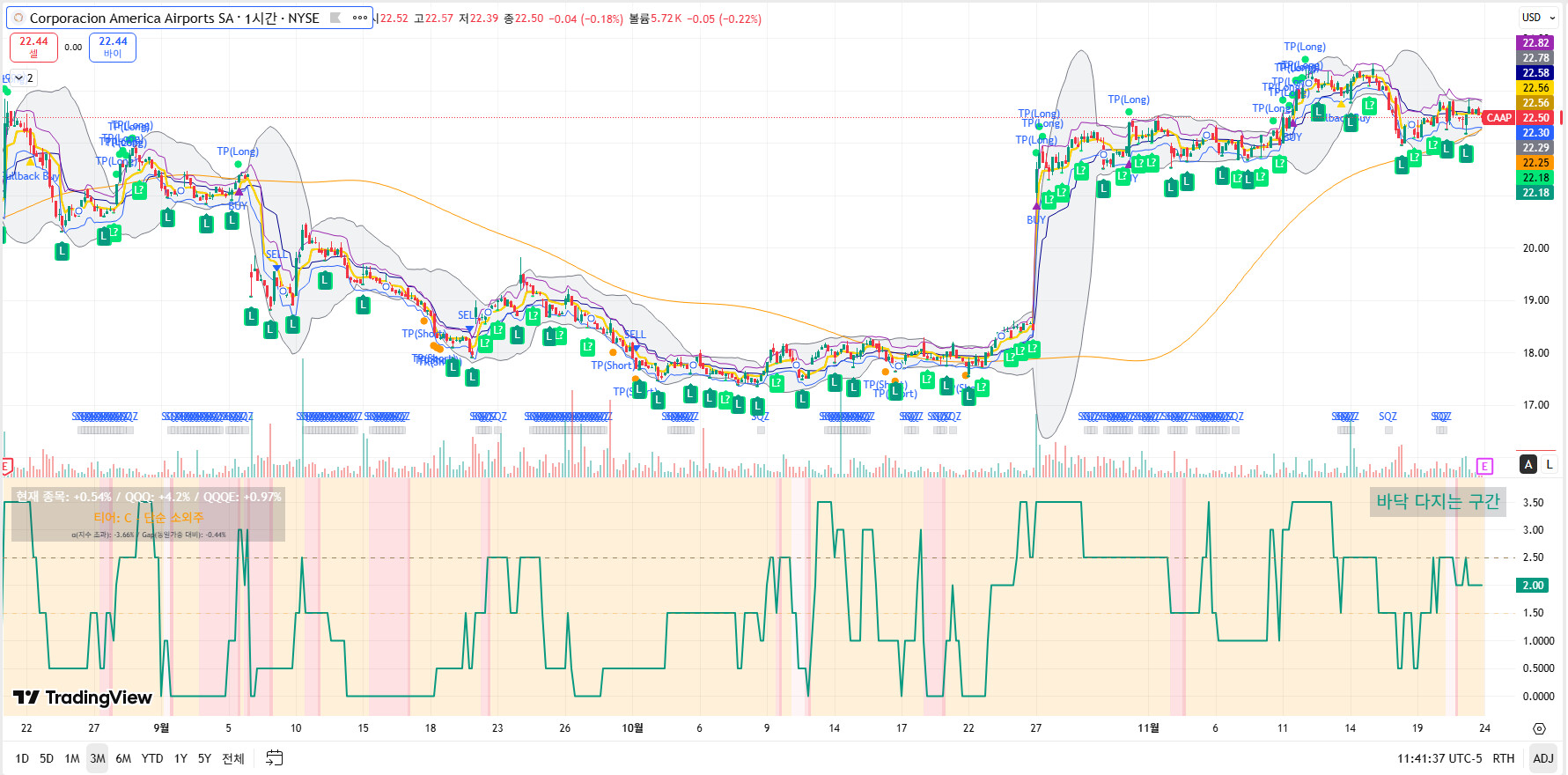This screenshot has height=775, width=1568.
Task: Click the 11:41:37 UTC-5 timezone clock
Action: [x=1439, y=758]
